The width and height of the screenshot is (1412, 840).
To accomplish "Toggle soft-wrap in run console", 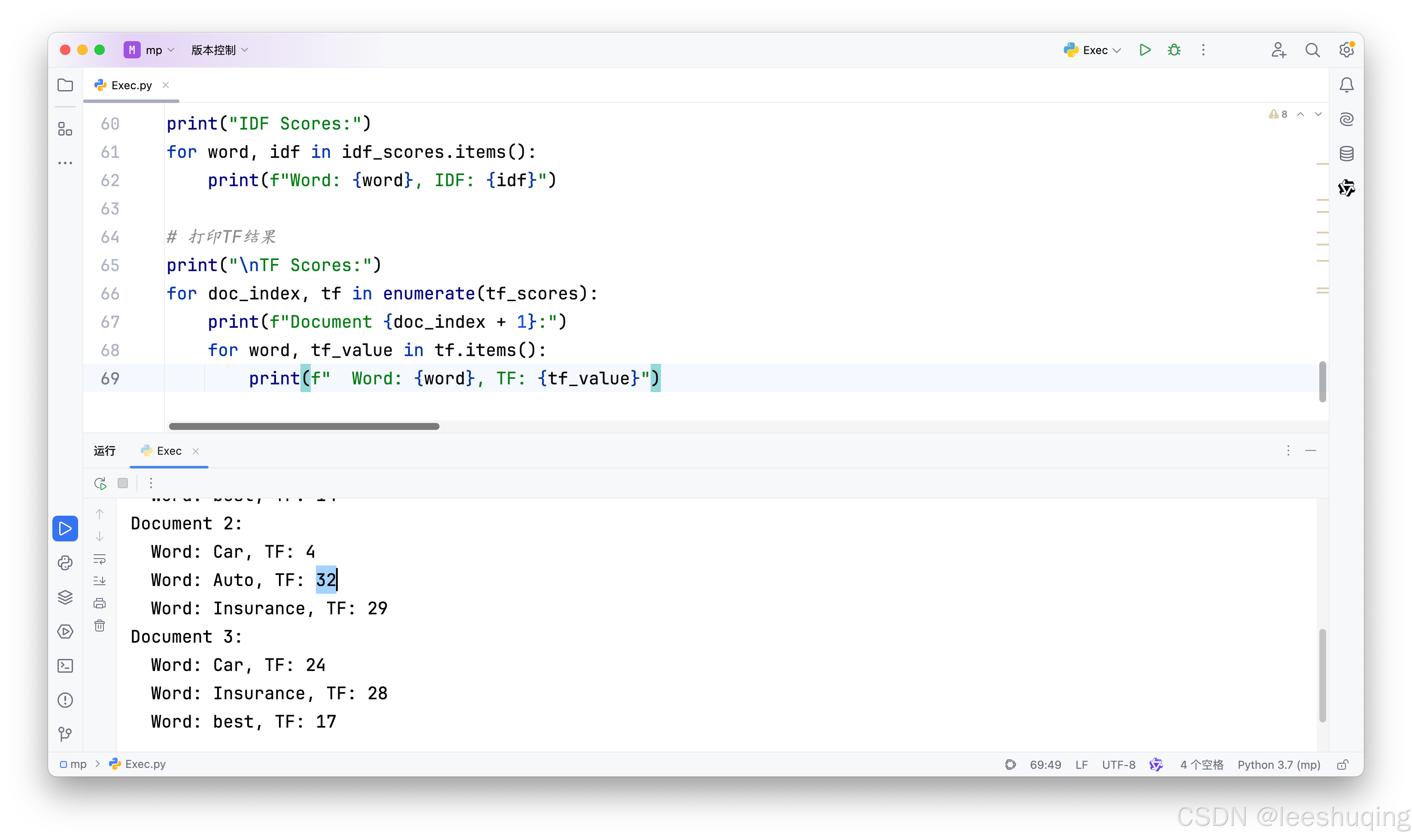I will tap(100, 559).
